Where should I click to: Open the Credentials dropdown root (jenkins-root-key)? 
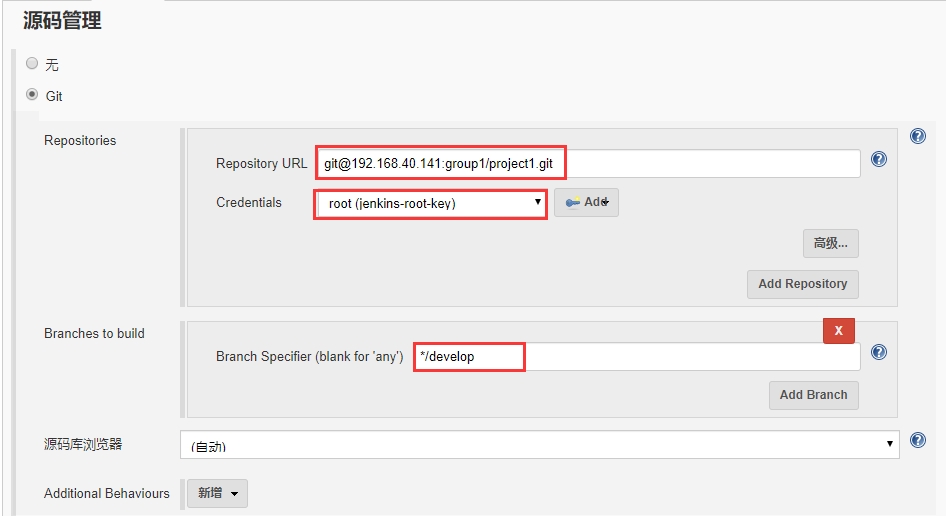pyautogui.click(x=431, y=203)
